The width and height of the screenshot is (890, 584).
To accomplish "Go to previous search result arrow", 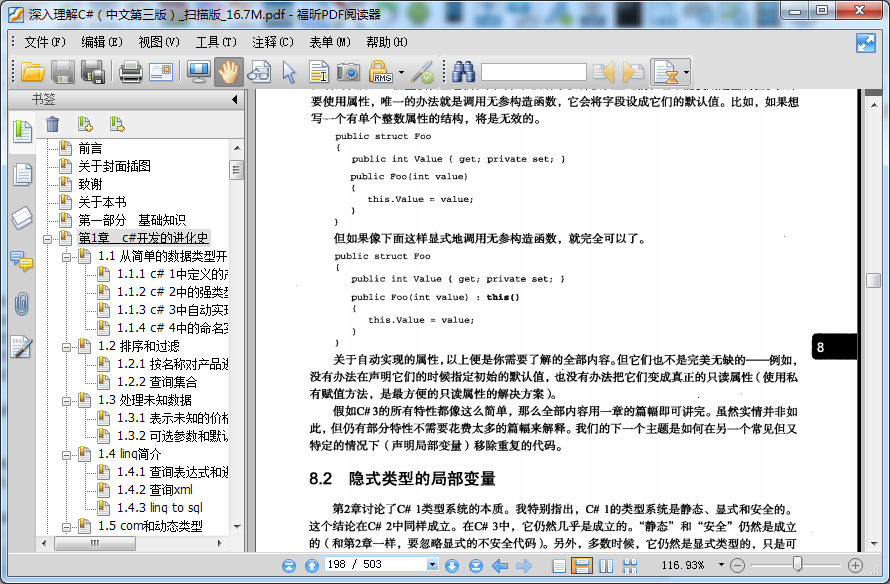I will [603, 72].
